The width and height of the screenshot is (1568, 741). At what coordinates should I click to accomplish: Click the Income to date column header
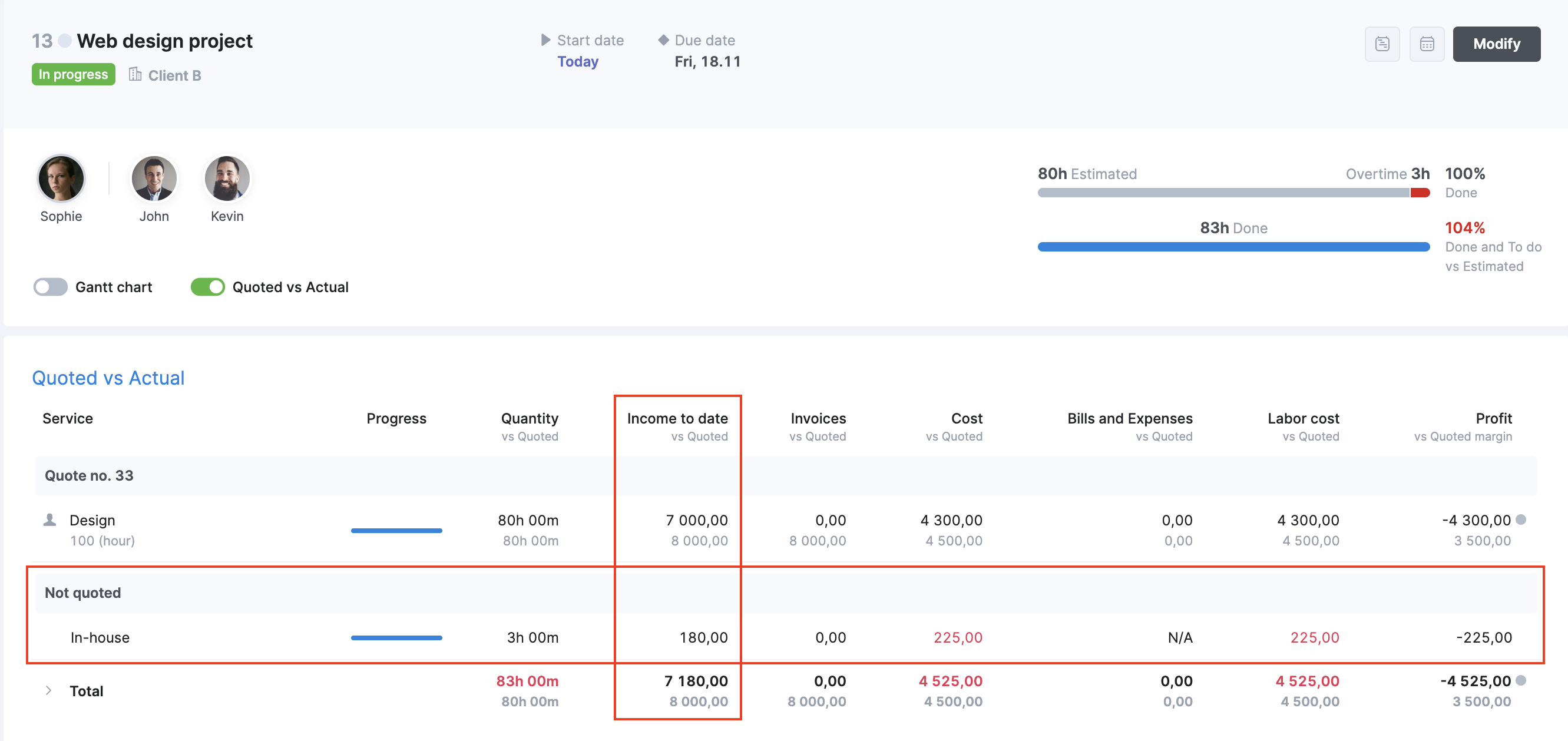(x=677, y=418)
